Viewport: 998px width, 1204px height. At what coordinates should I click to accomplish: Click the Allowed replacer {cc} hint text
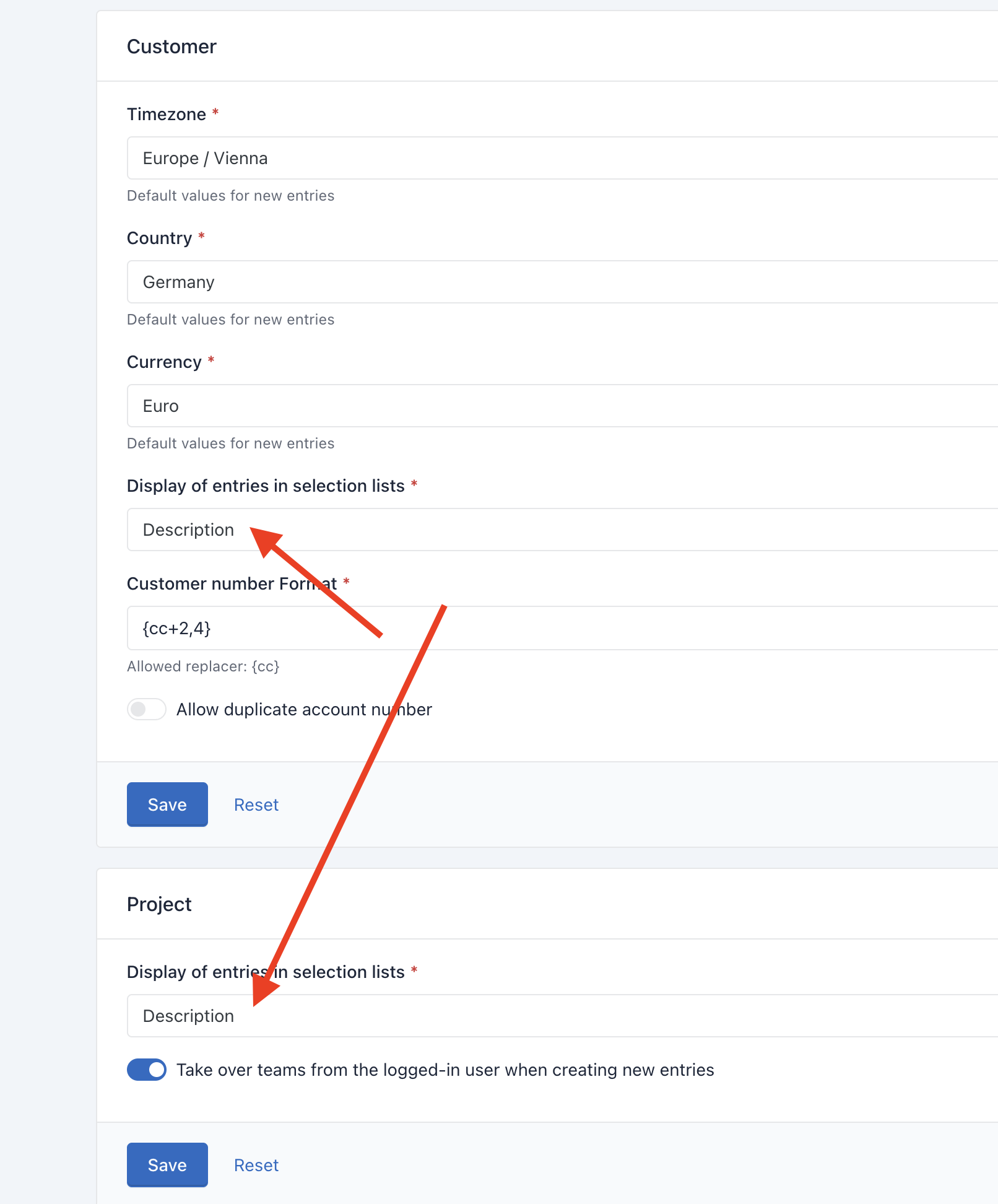(x=203, y=666)
